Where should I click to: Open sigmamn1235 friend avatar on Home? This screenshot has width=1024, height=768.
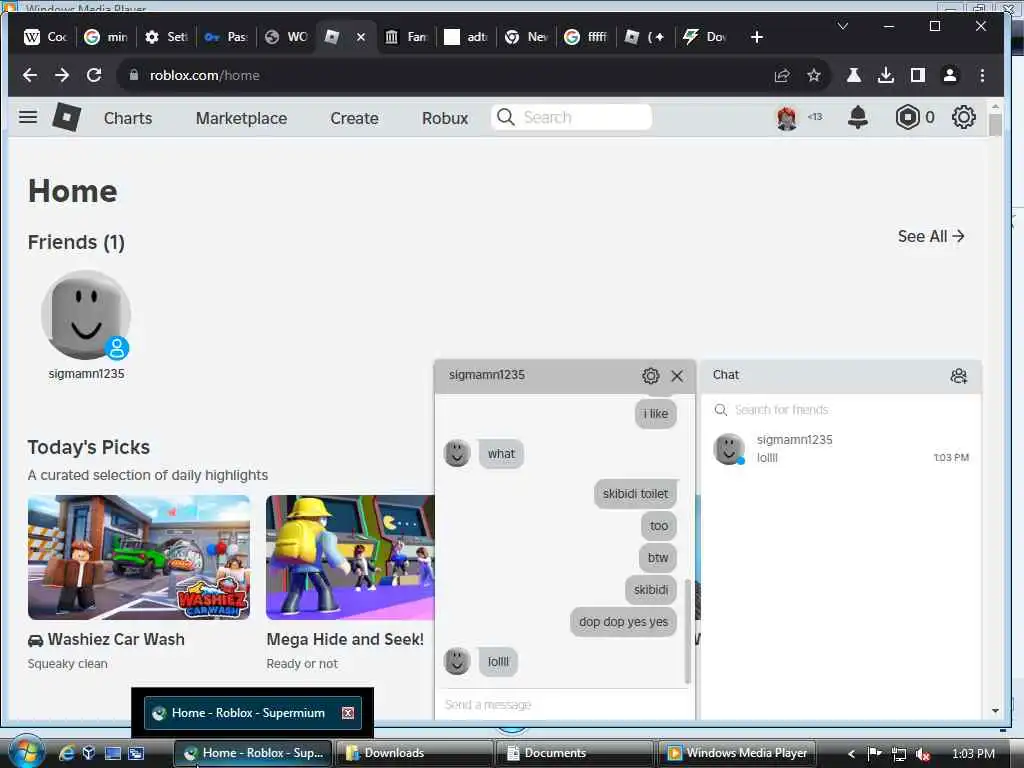click(86, 315)
